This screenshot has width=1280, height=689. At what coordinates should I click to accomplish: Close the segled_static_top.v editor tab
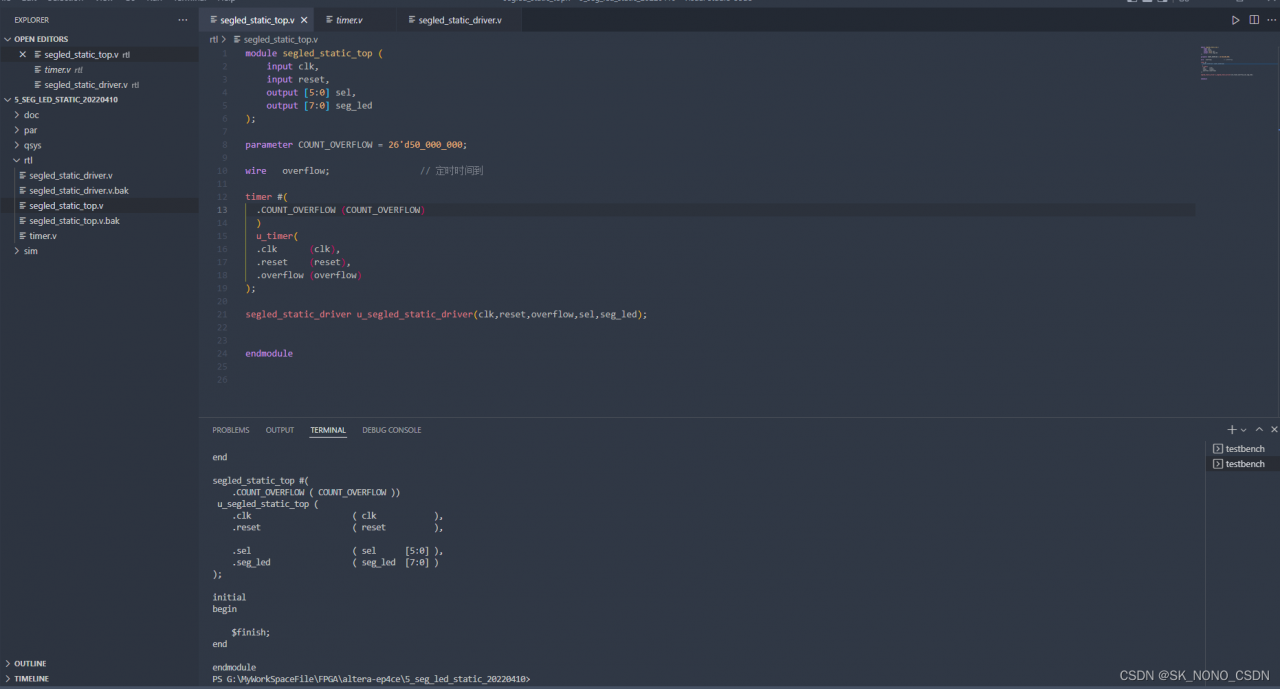tap(304, 20)
